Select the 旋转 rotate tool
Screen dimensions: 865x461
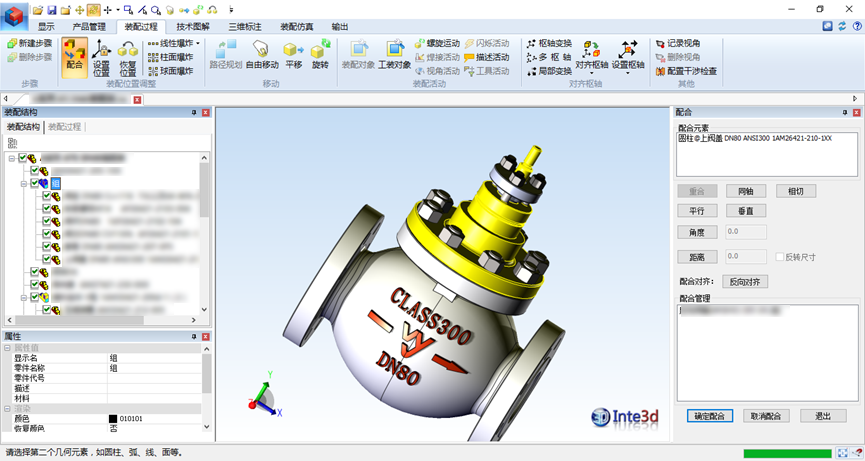coord(320,55)
